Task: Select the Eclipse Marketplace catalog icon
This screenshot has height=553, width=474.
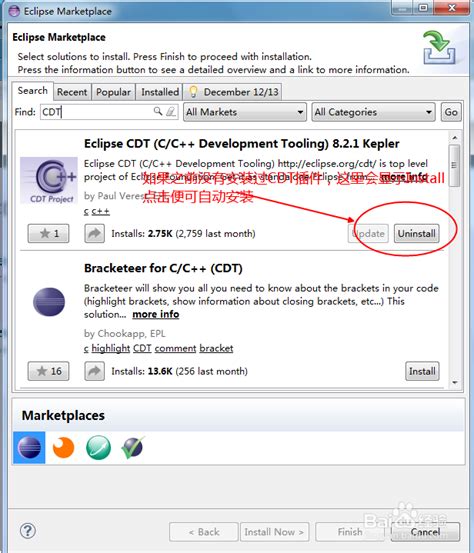Action: tap(29, 448)
